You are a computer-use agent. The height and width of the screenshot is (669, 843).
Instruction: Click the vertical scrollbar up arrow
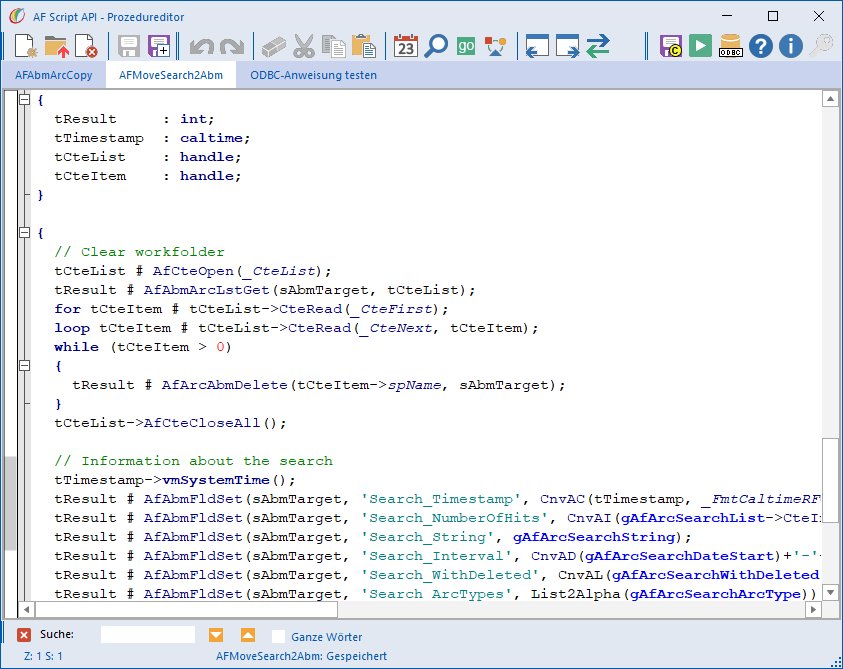(x=830, y=99)
